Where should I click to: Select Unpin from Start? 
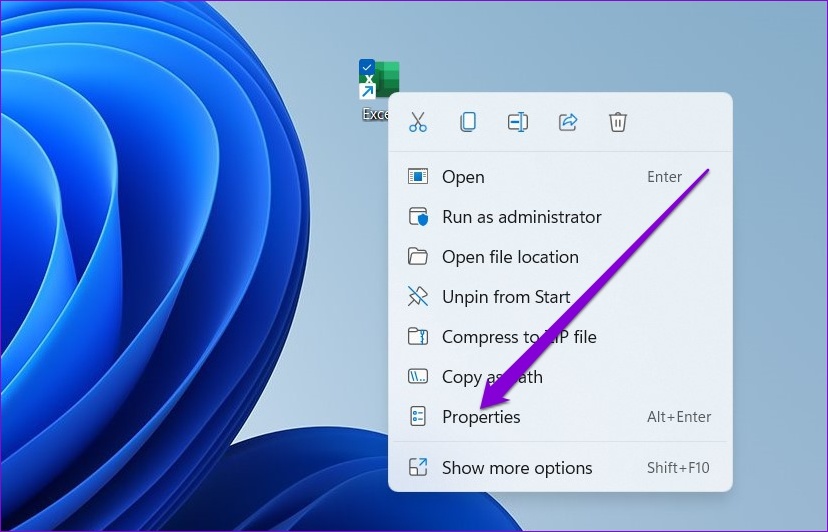click(560, 297)
